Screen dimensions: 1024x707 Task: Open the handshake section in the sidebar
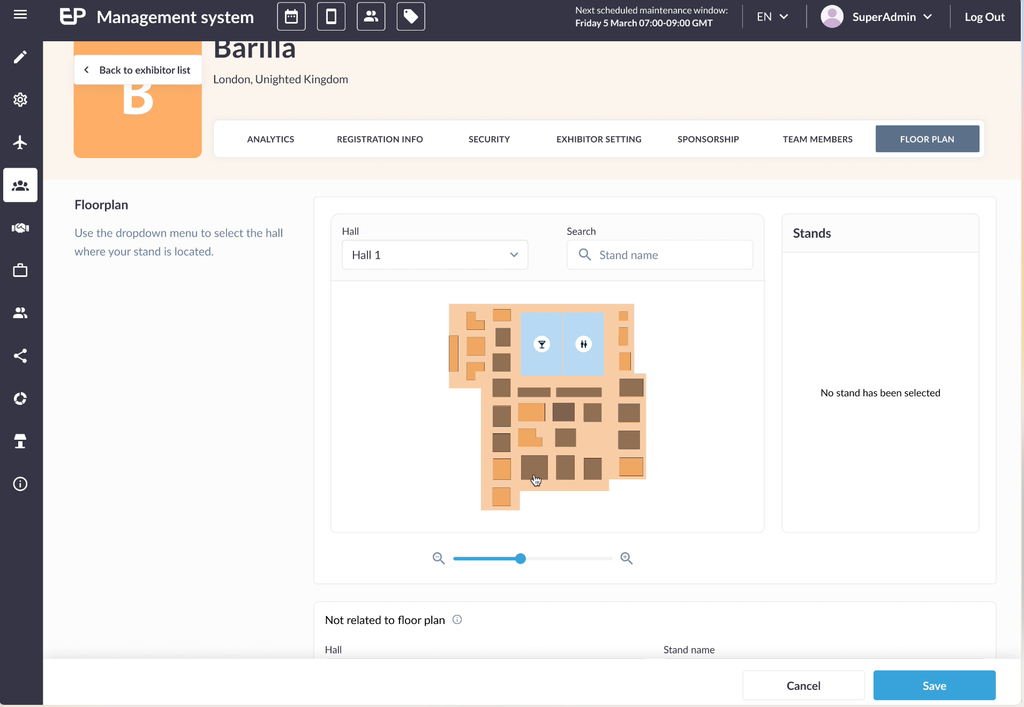[x=20, y=228]
